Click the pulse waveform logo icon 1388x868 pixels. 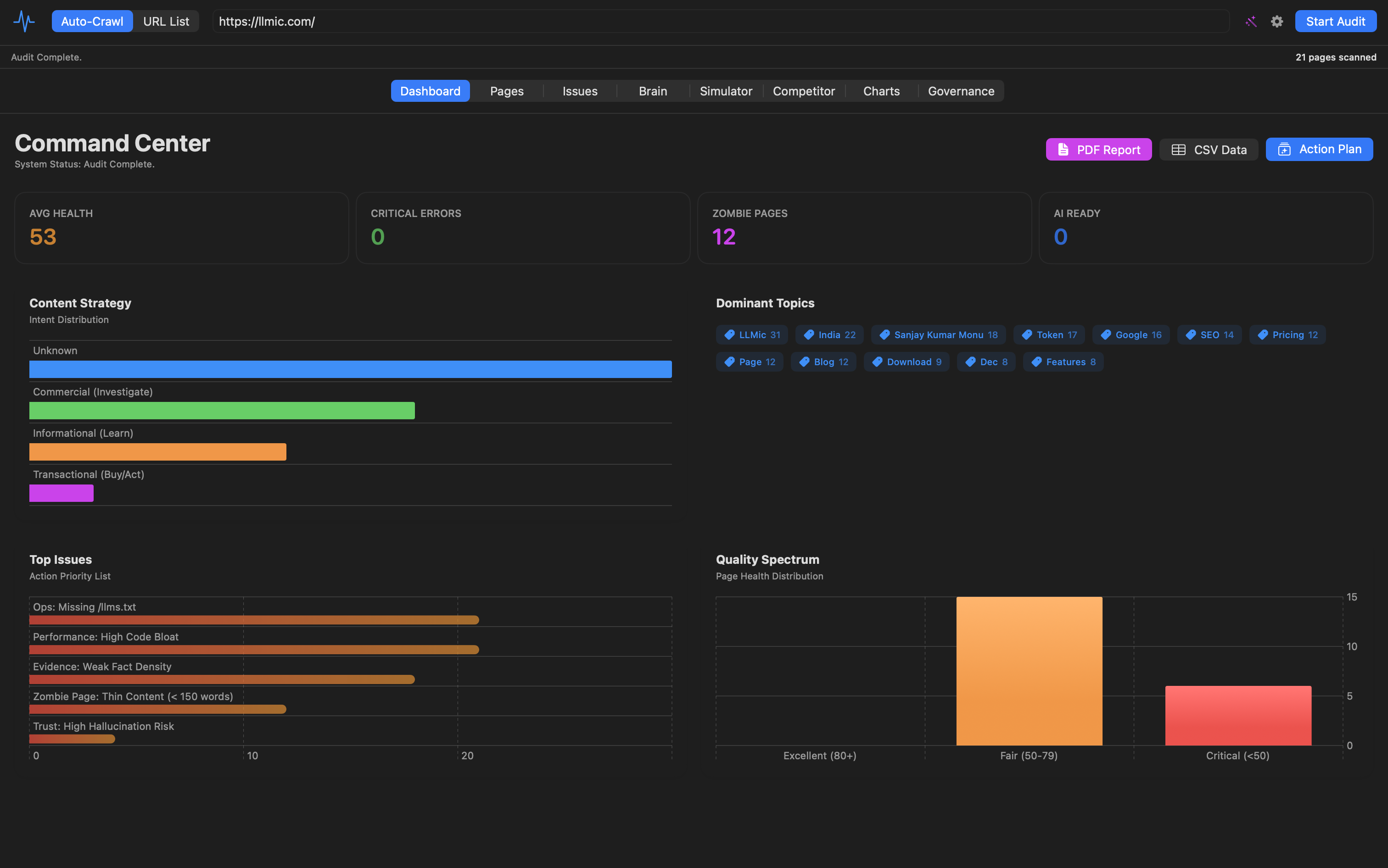(23, 22)
